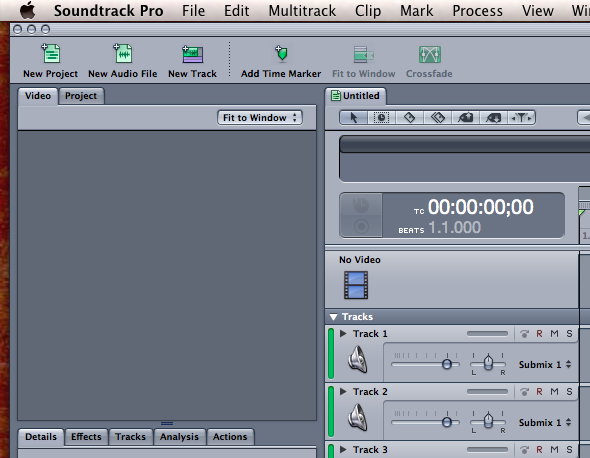590x458 pixels.
Task: Click the record circle in timecode display
Action: (361, 227)
